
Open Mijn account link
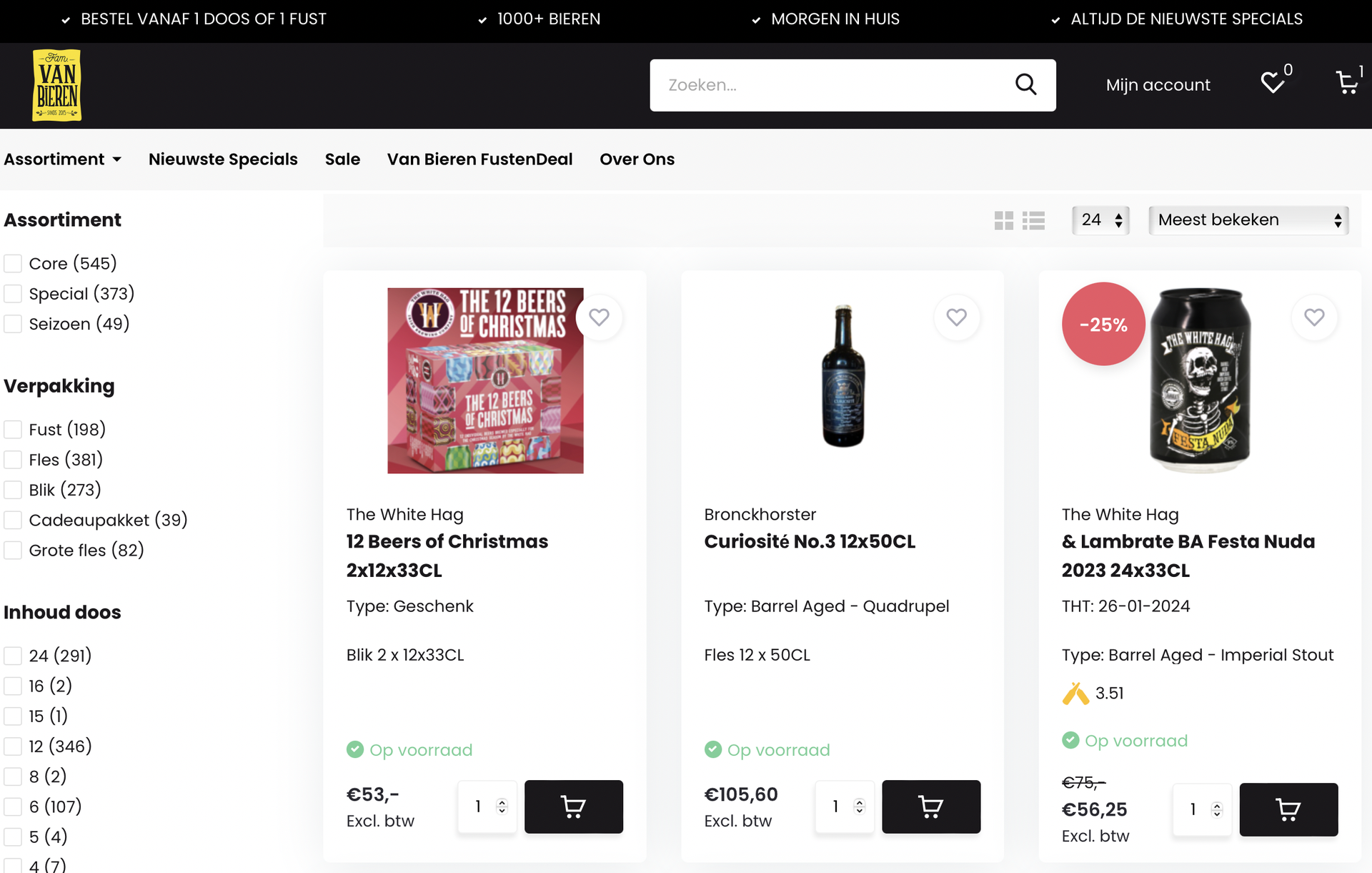pyautogui.click(x=1158, y=85)
